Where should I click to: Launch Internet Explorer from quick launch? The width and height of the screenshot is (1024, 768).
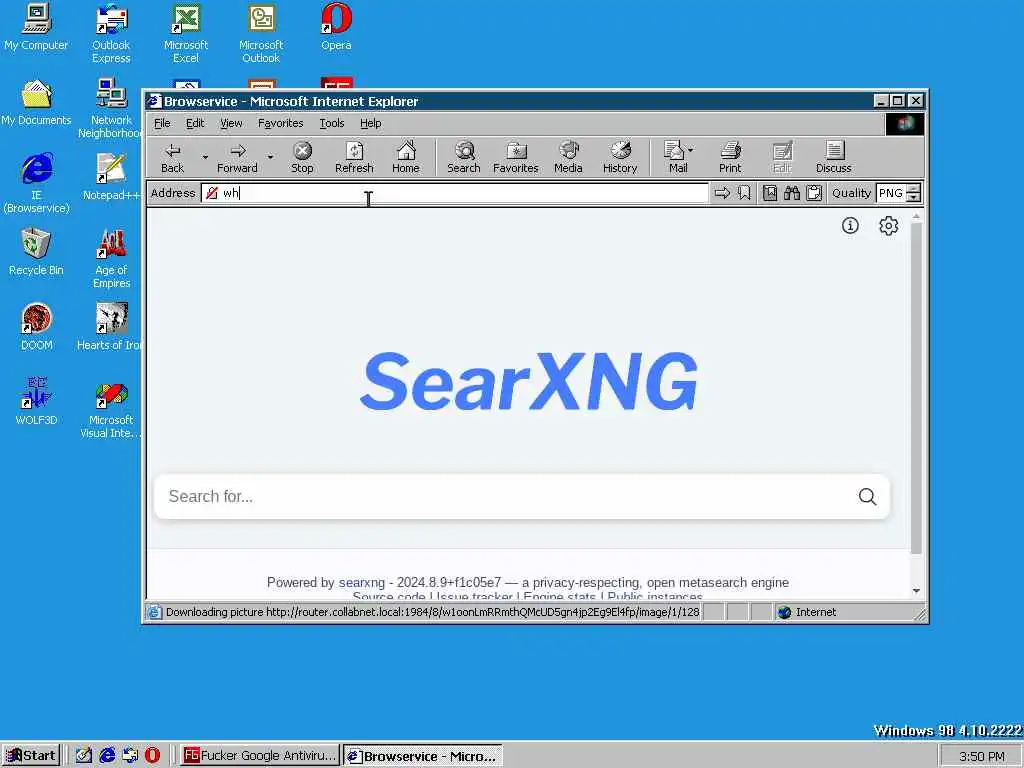tap(106, 756)
